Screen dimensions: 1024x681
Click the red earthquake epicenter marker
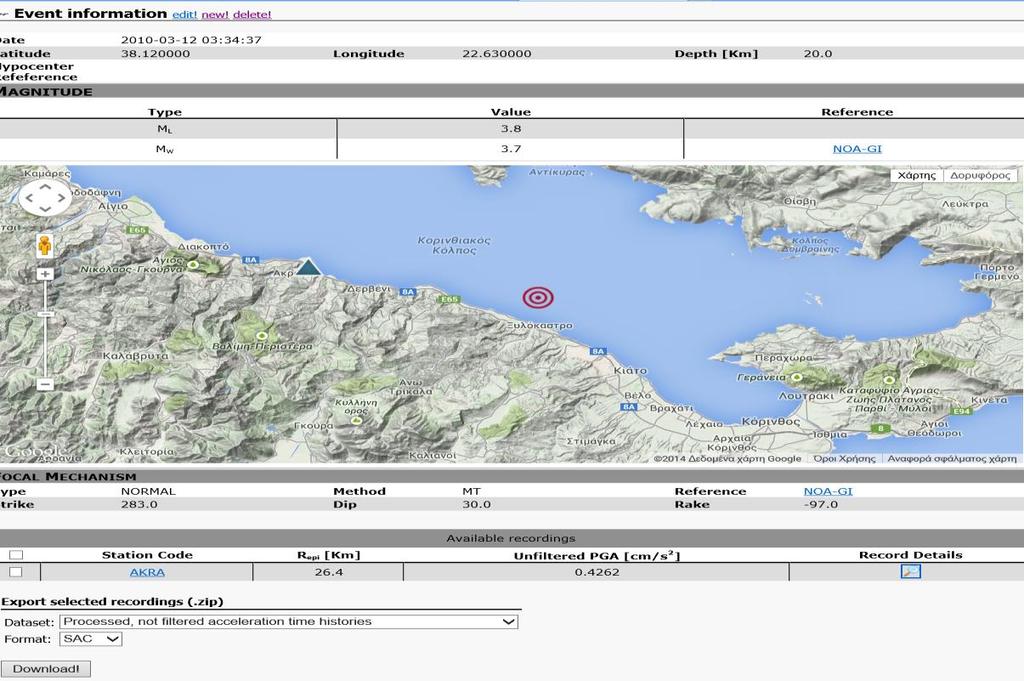pos(537,298)
